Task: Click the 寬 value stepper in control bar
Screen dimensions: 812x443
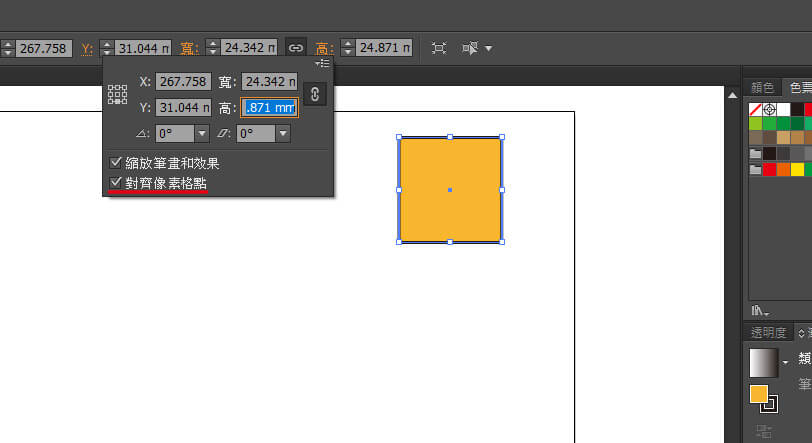Action: (213, 48)
